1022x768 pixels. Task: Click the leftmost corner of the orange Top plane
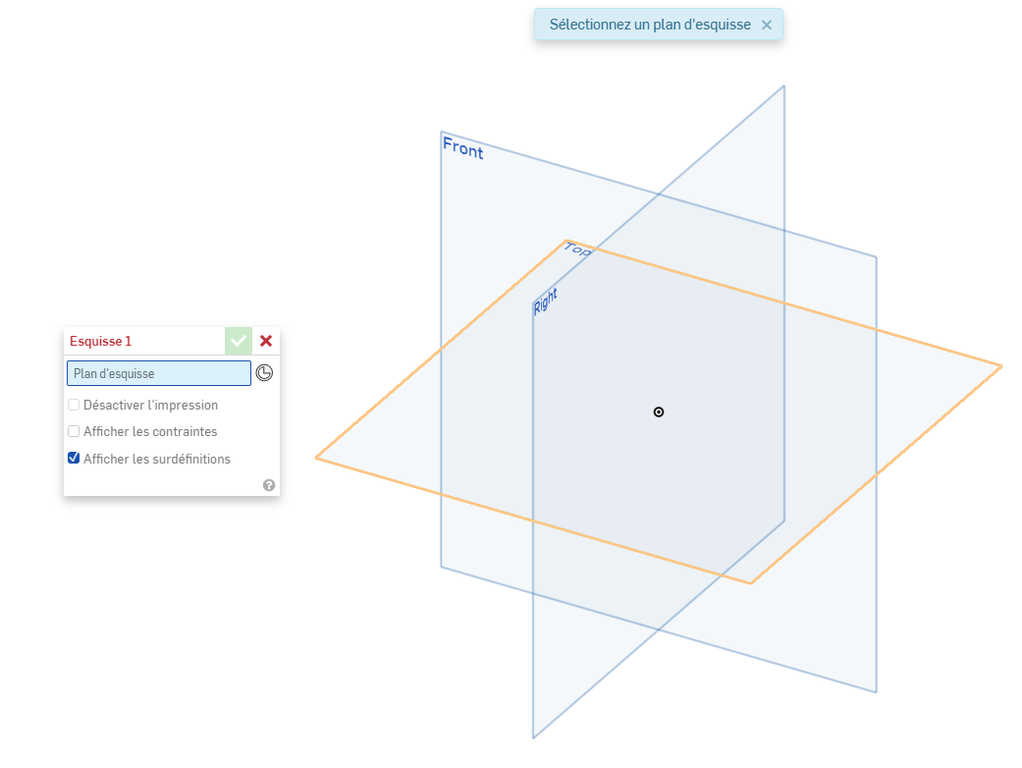click(x=317, y=458)
